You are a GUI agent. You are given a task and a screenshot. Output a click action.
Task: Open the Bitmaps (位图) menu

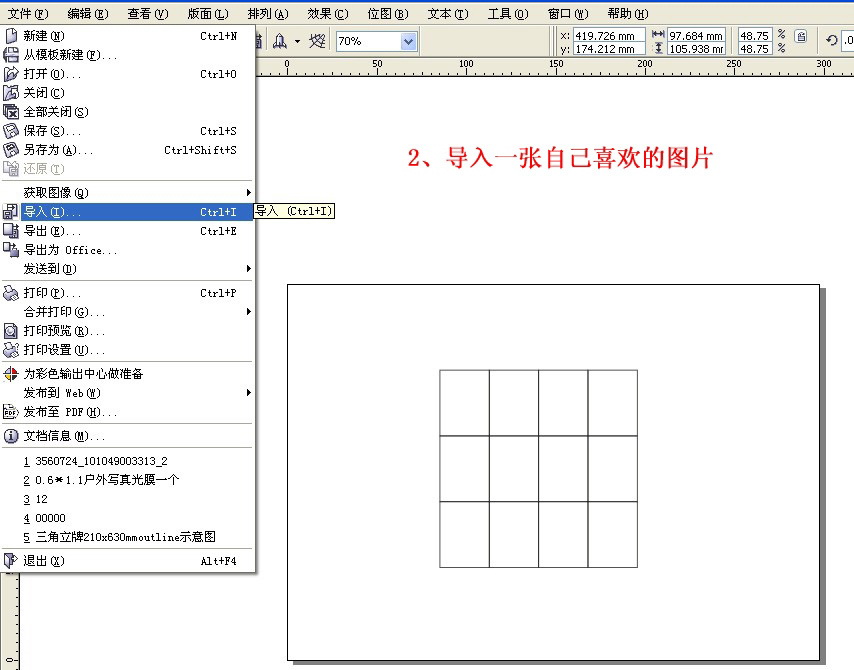click(x=388, y=14)
